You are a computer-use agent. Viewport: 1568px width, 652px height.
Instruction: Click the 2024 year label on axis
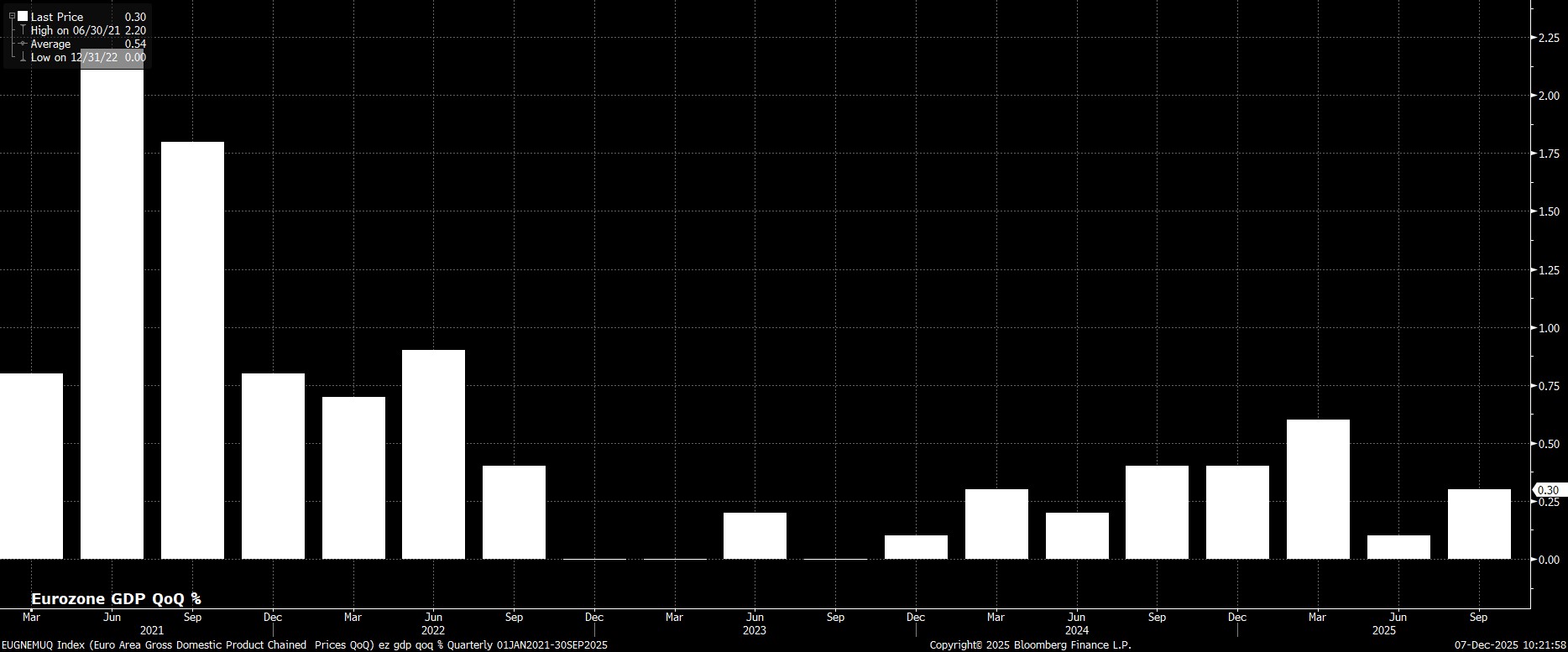tap(1077, 630)
